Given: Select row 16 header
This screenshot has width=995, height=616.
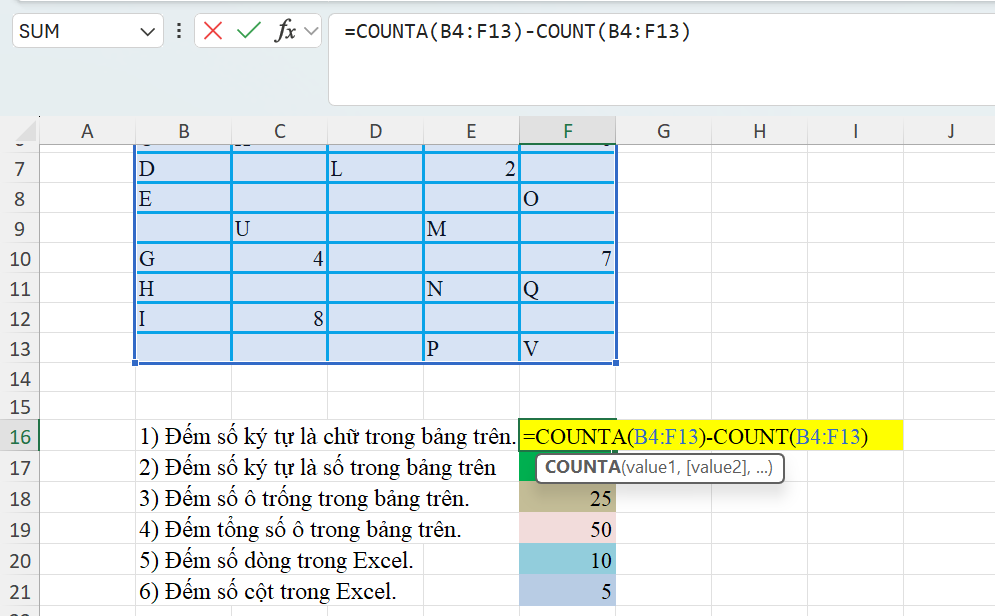Looking at the screenshot, I should click(x=20, y=437).
